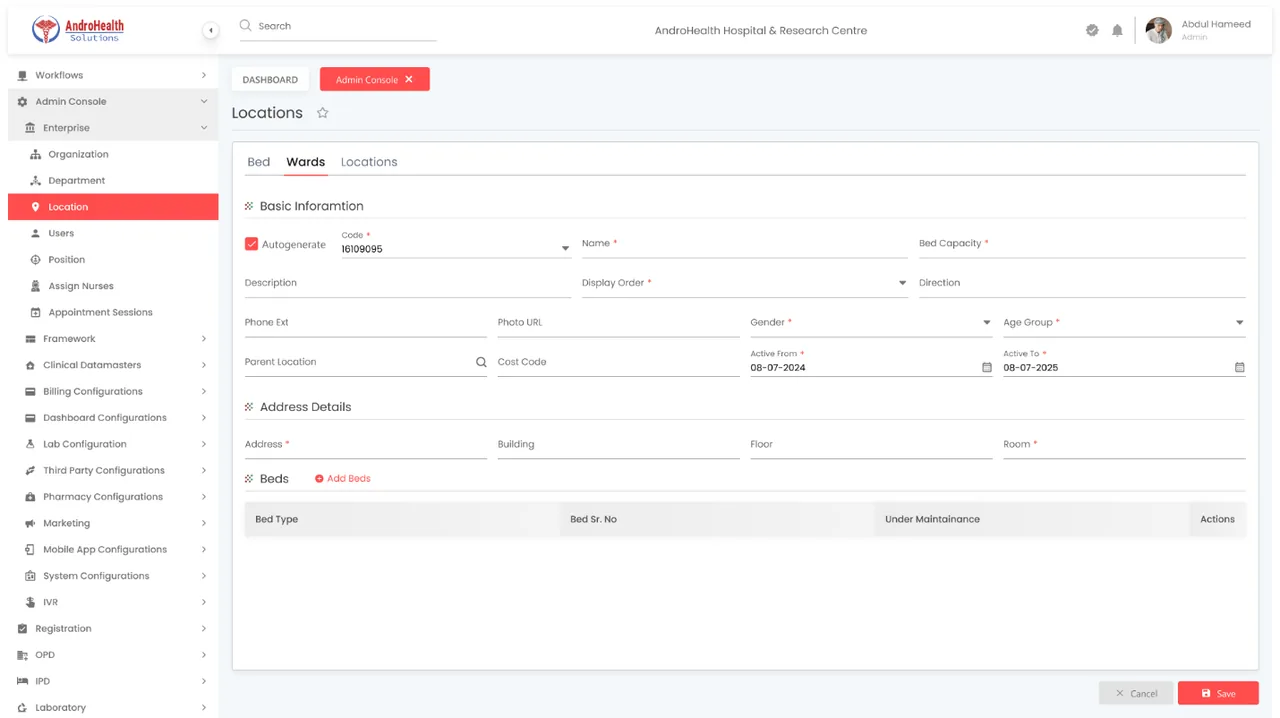
Task: Collapse sidebar with the arrow button
Action: pyautogui.click(x=210, y=31)
